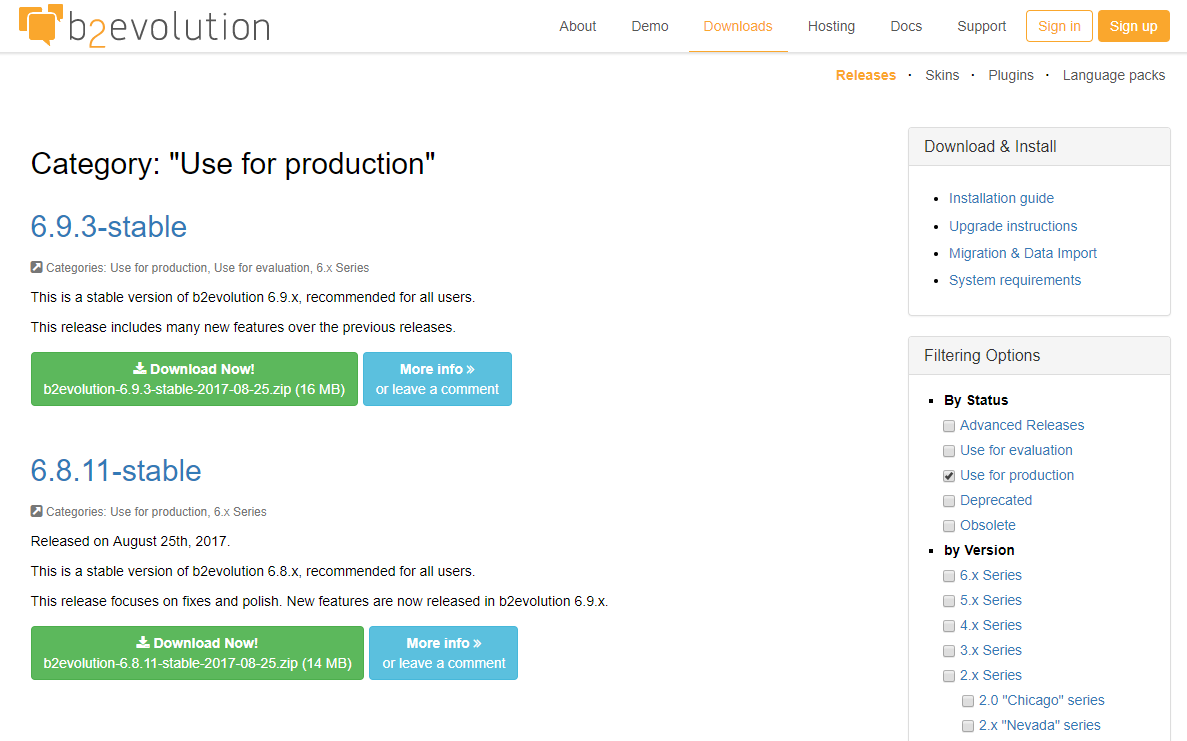This screenshot has width=1187, height=741.
Task: Go to the Hosting page
Action: point(831,26)
